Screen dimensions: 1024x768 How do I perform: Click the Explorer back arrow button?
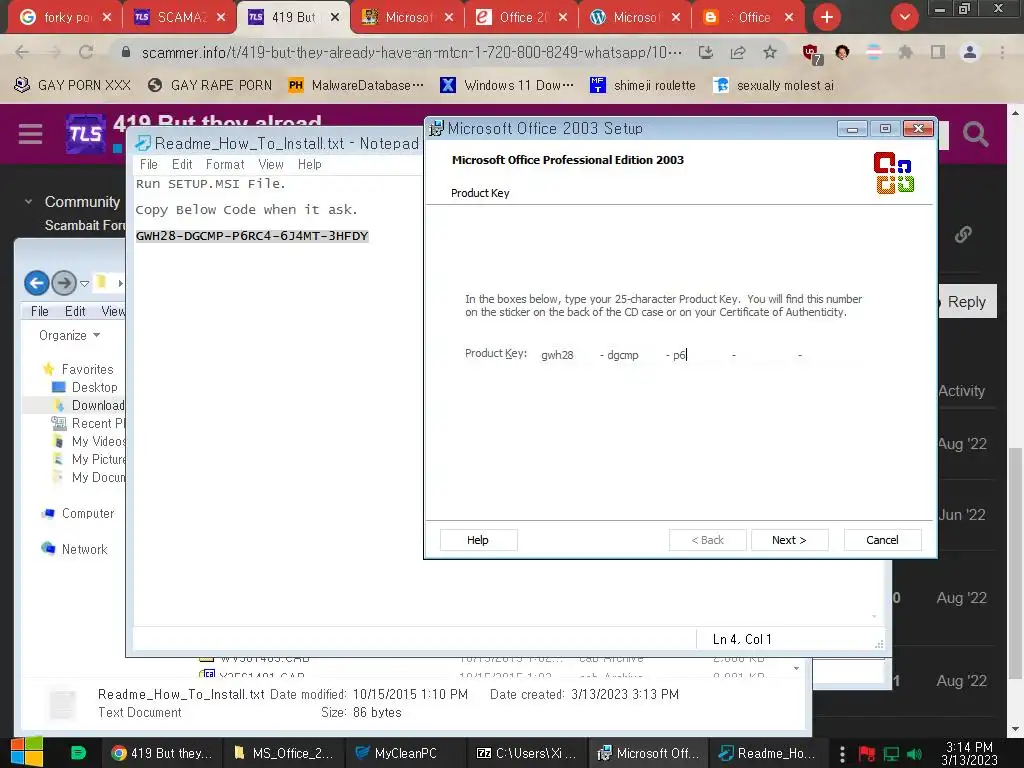click(x=37, y=283)
